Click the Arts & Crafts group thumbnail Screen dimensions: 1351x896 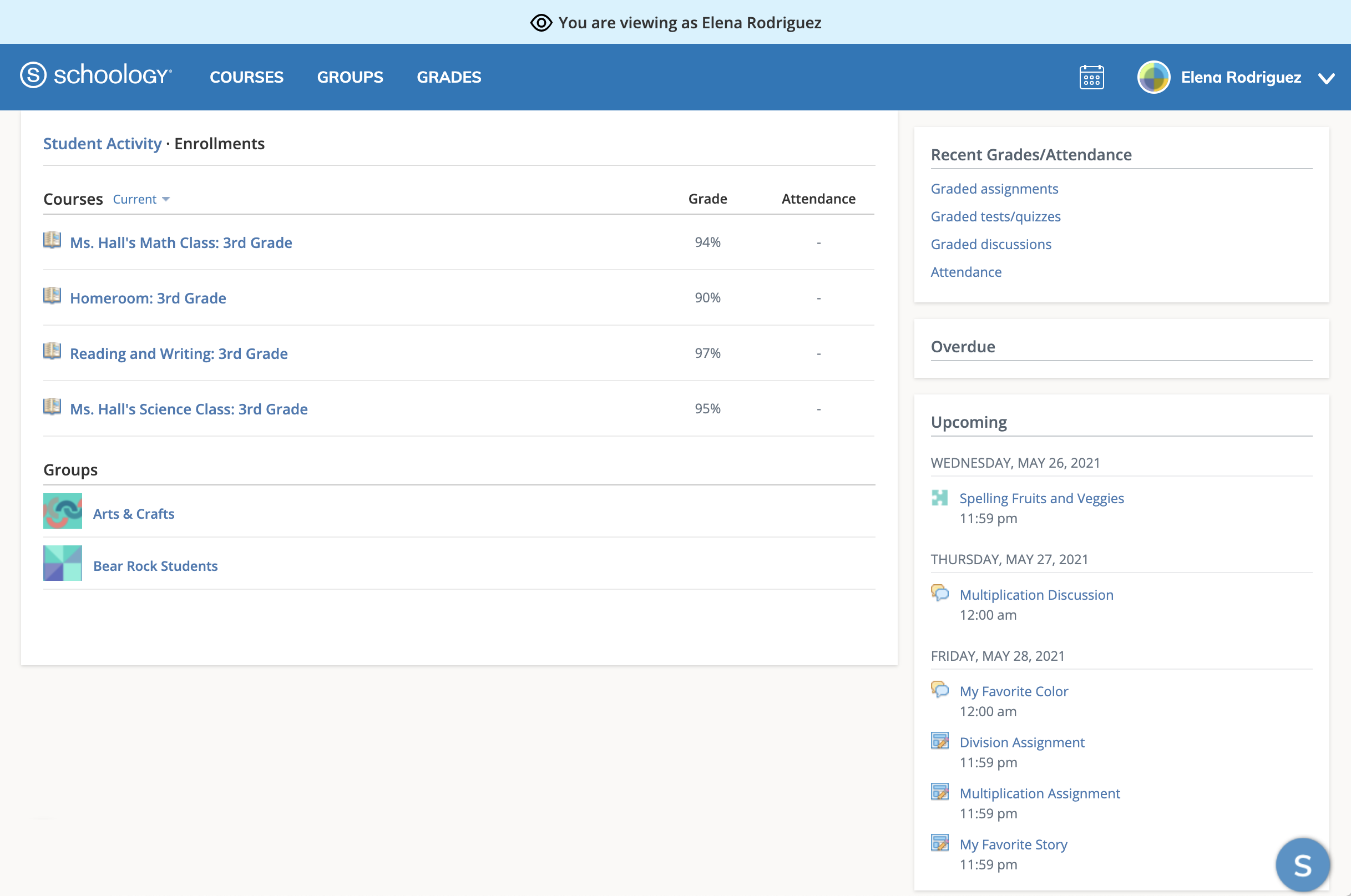click(x=63, y=512)
